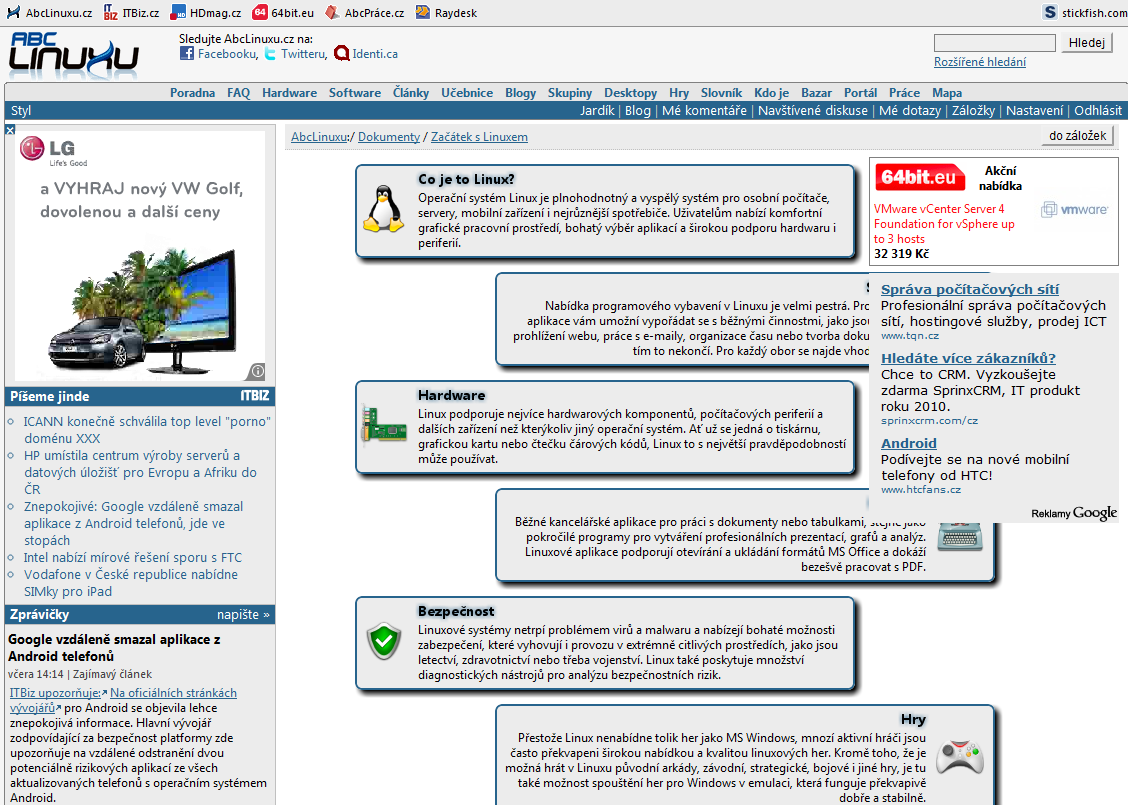Viewport: 1128px width, 805px height.
Task: Open the Nastavení link
Action: [x=1034, y=110]
